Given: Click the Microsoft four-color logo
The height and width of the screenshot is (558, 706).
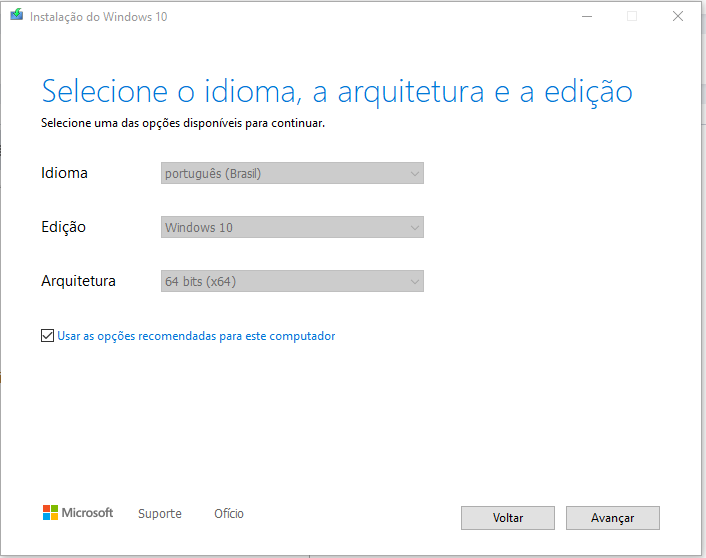Looking at the screenshot, I should point(50,513).
